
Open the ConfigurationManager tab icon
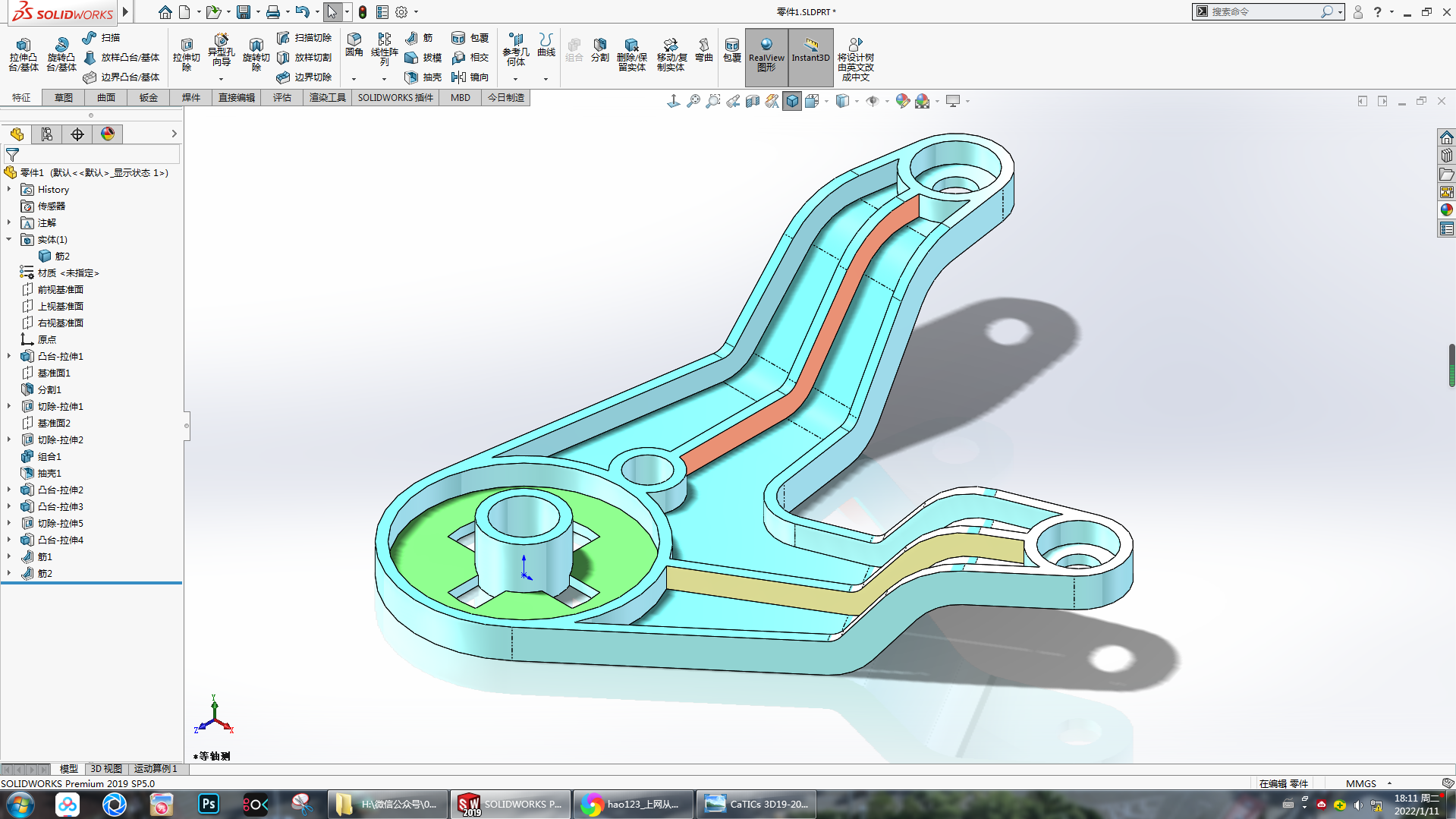coord(77,134)
